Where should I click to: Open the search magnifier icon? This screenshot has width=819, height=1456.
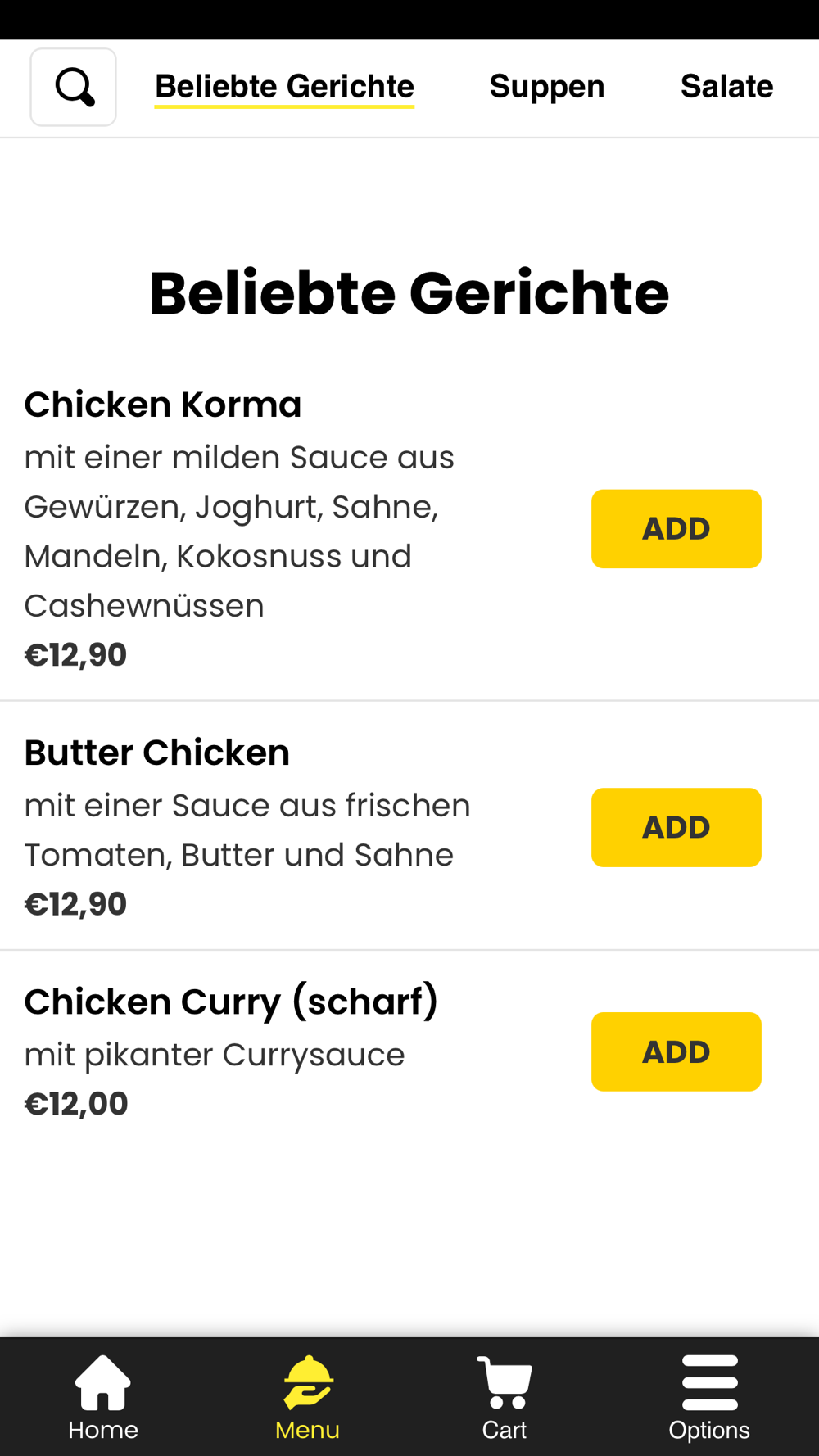point(74,87)
